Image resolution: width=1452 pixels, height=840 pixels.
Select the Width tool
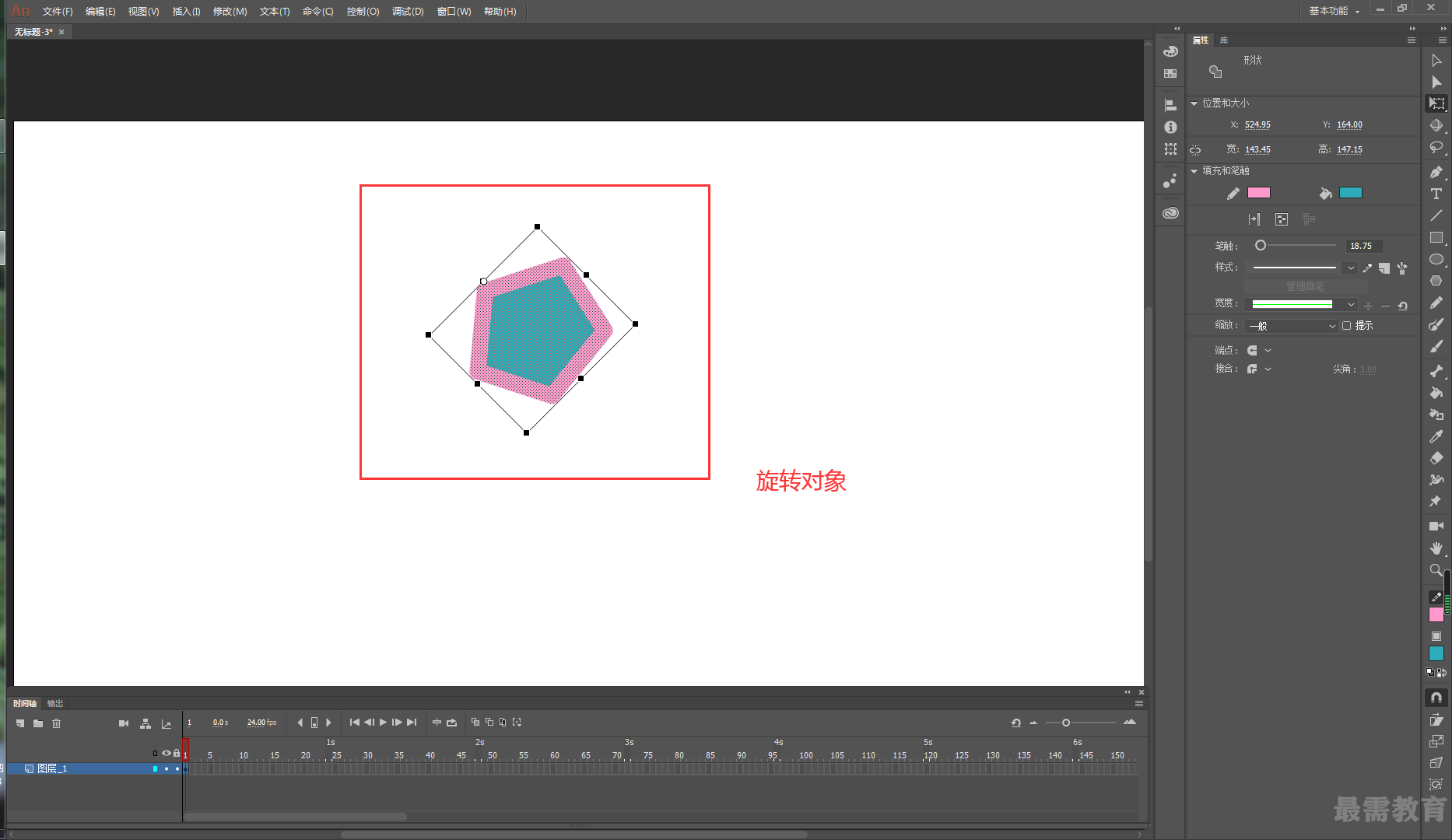(1436, 480)
